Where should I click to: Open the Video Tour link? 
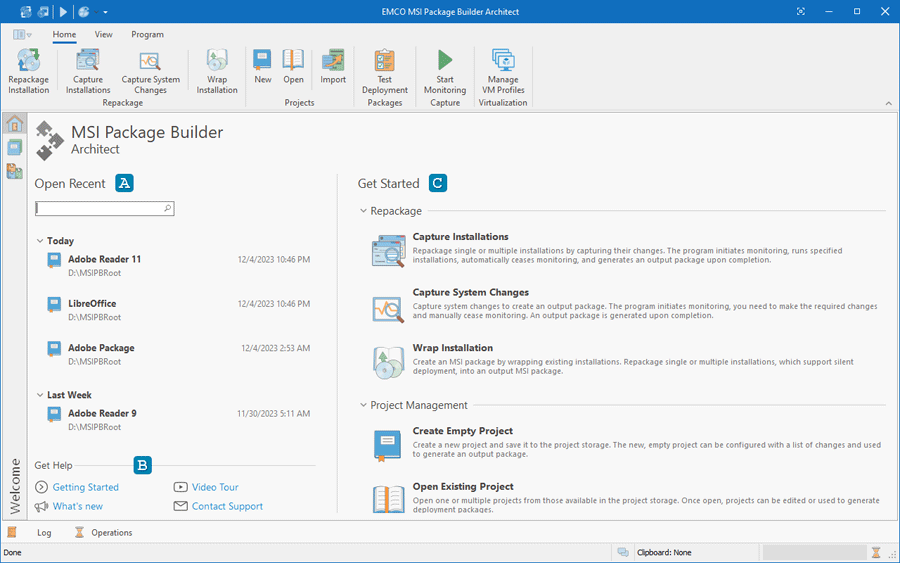215,487
